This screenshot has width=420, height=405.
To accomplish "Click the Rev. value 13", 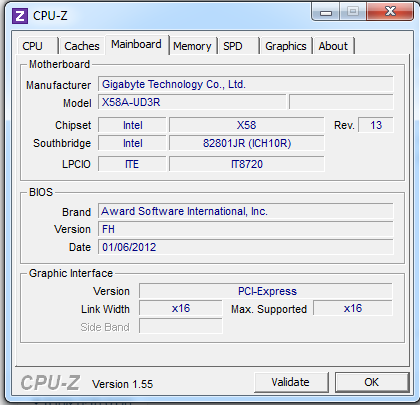I will [376, 125].
